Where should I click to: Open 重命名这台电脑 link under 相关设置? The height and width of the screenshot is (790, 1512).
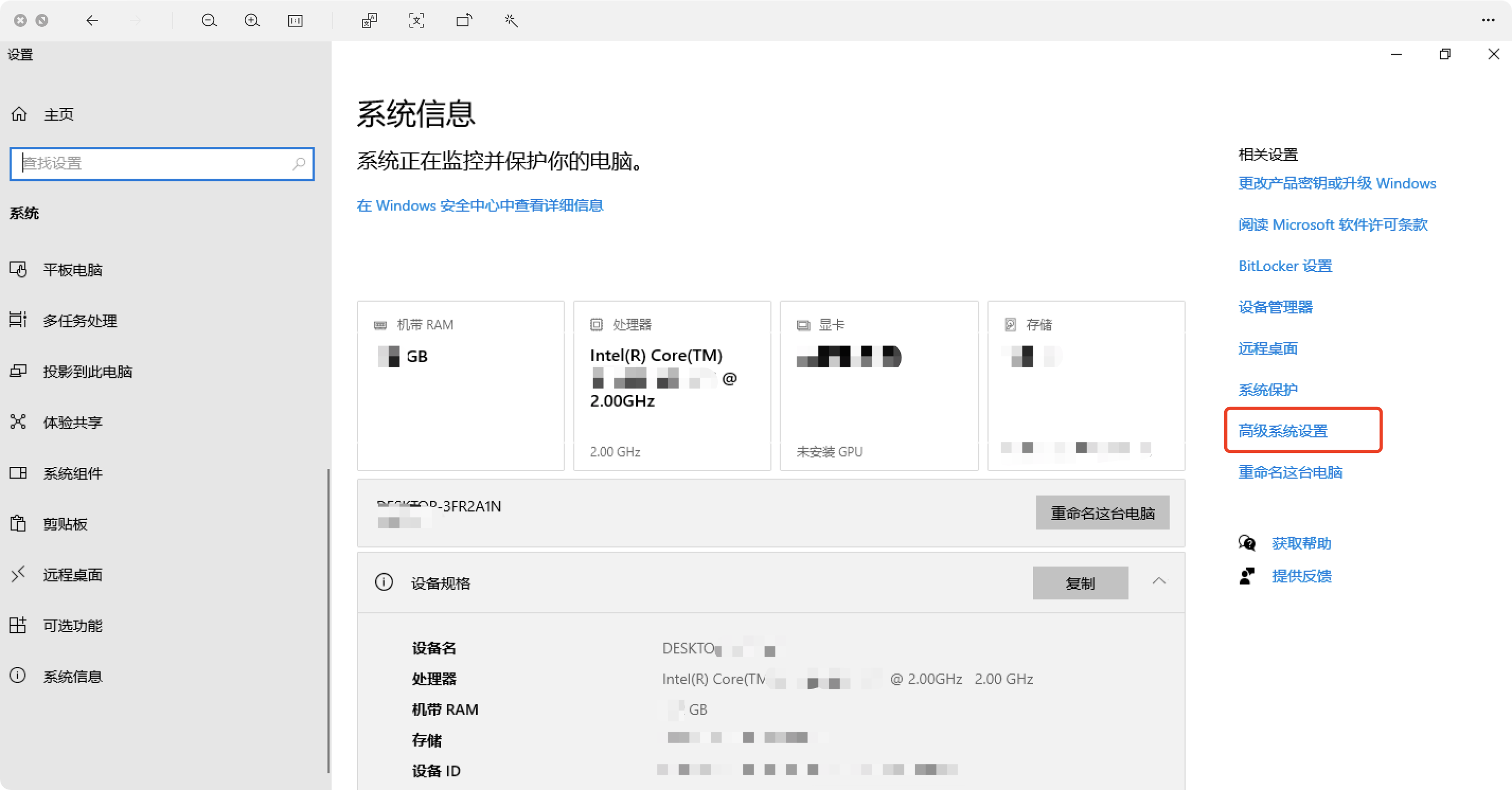click(x=1290, y=473)
